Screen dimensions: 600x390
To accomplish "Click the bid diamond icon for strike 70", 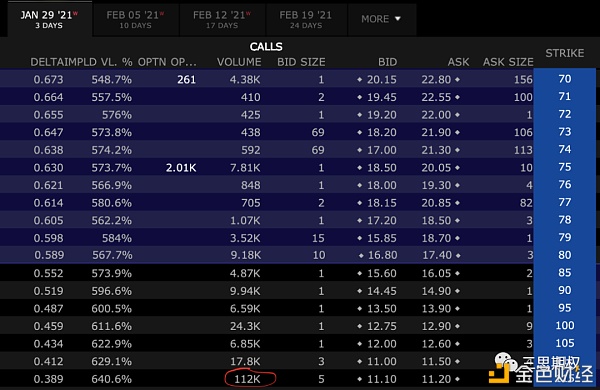I will (359, 80).
